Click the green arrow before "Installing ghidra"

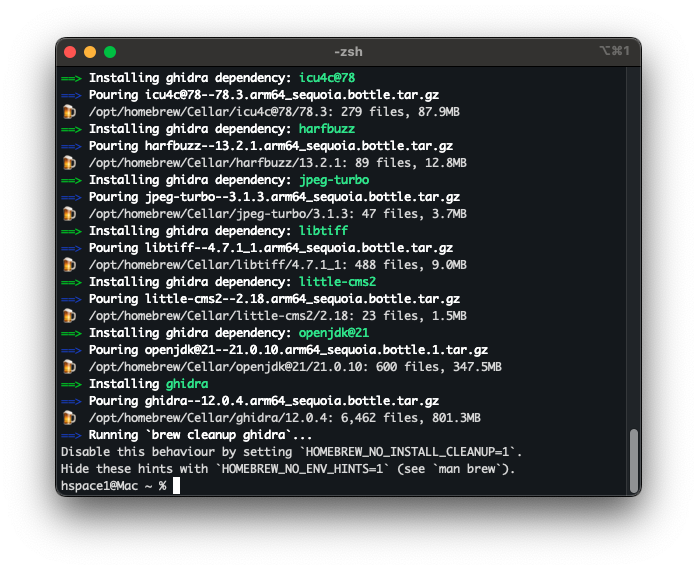(x=71, y=384)
